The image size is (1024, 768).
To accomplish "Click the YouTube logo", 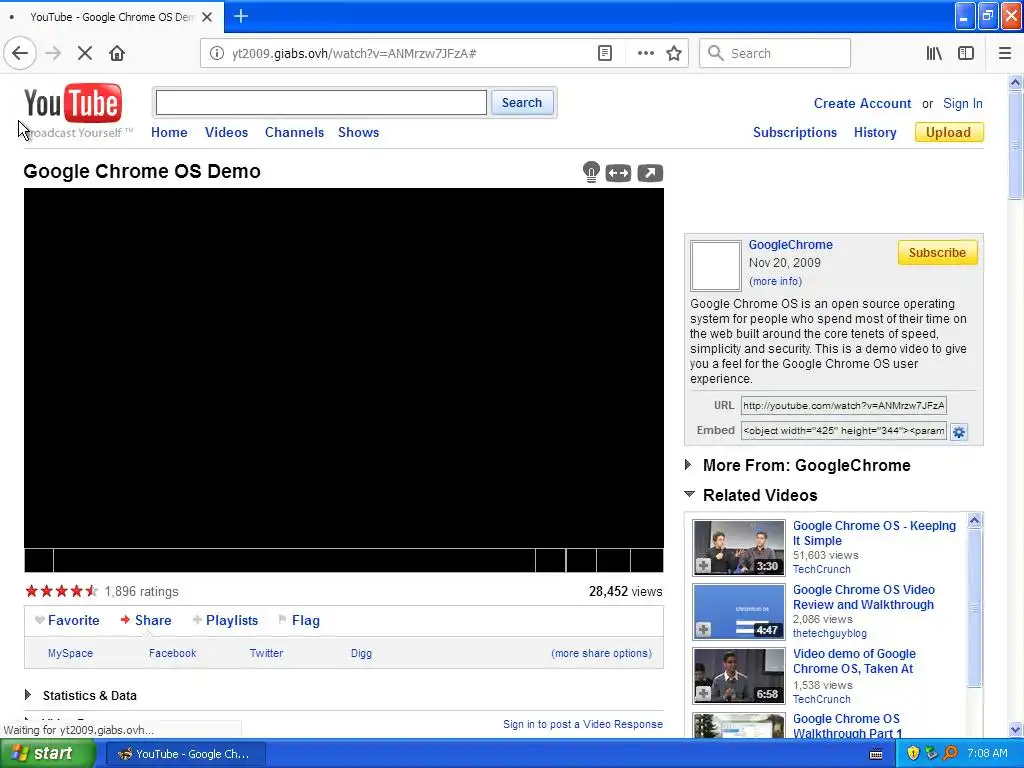I will 73,104.
